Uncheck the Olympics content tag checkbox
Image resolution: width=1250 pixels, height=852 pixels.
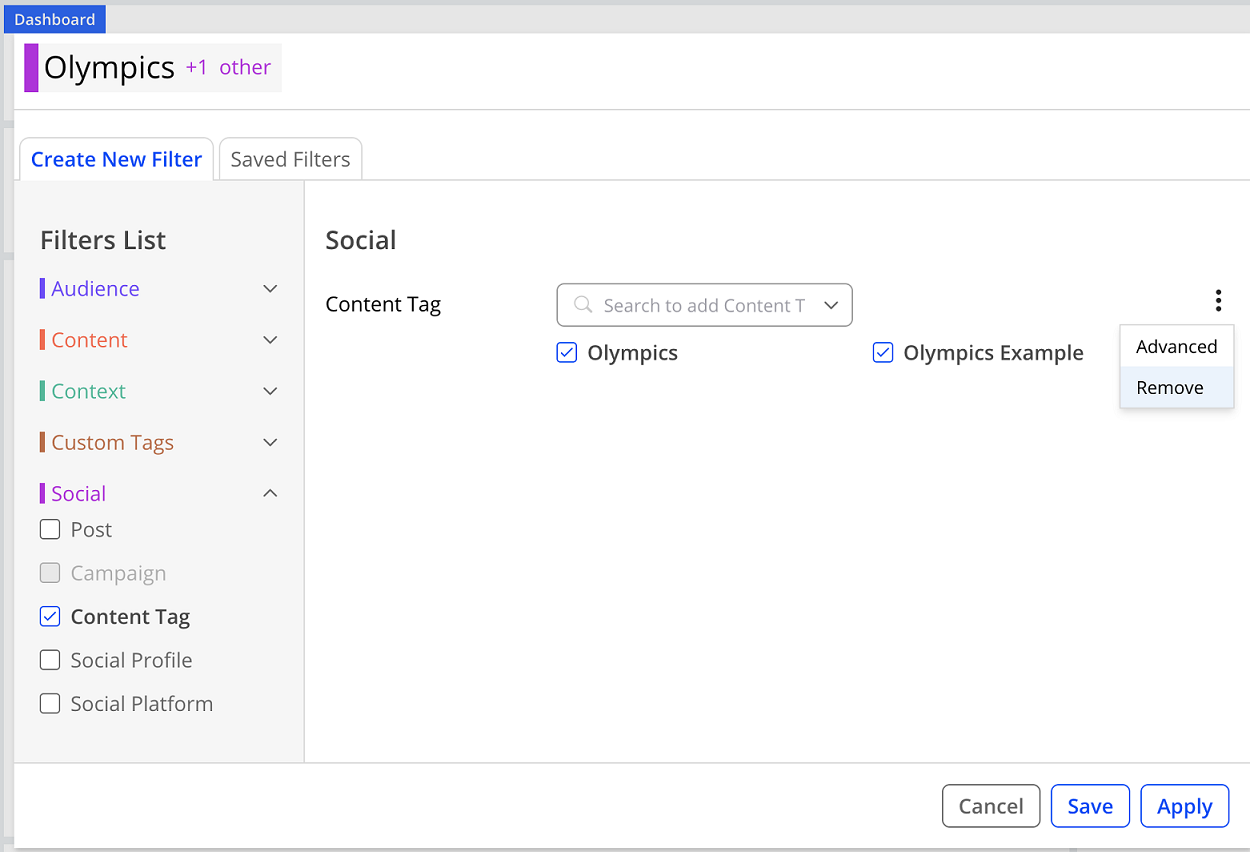pyautogui.click(x=567, y=352)
